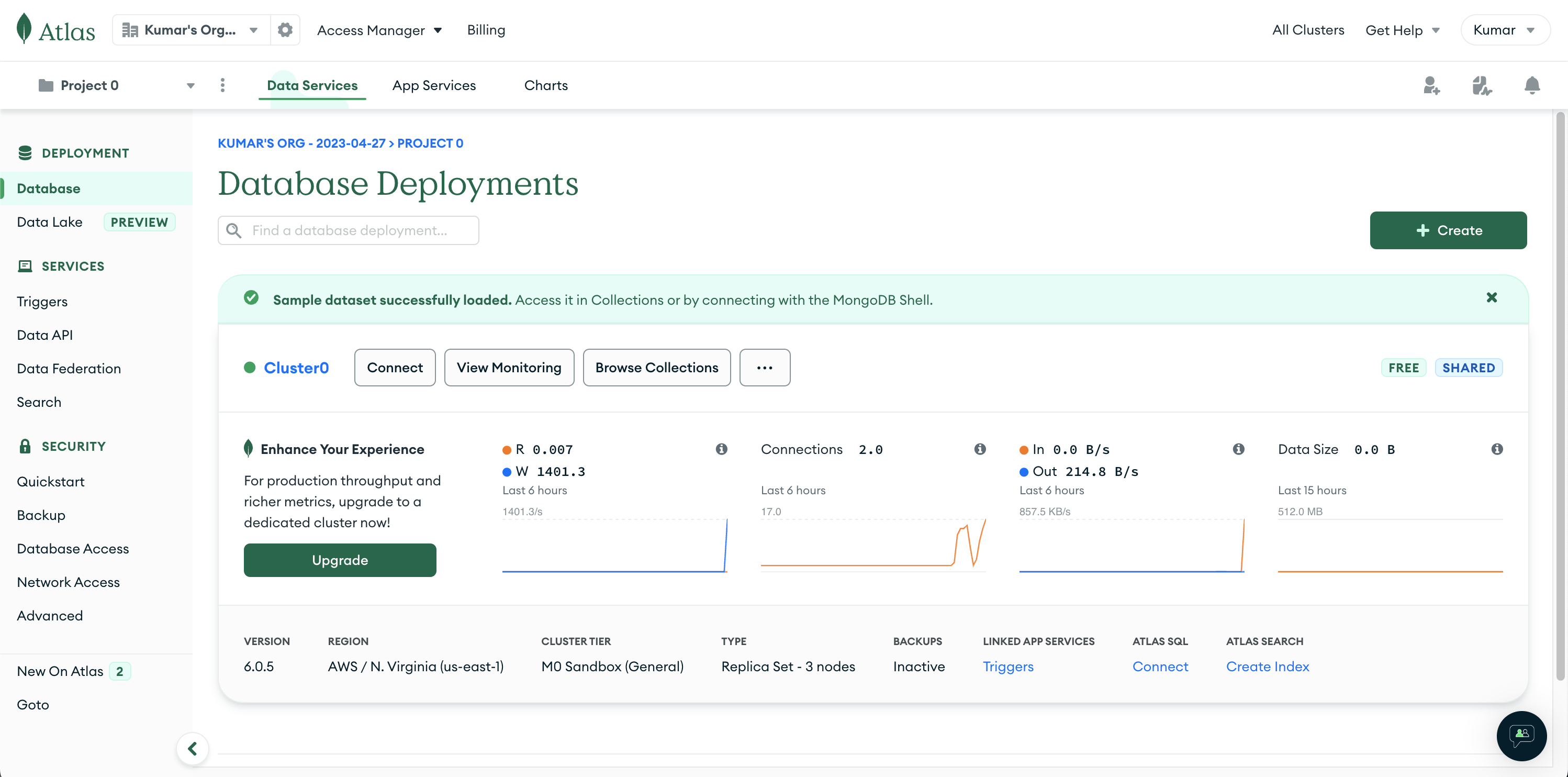
Task: Click PROJECT 0 breadcrumb link
Action: pos(430,143)
